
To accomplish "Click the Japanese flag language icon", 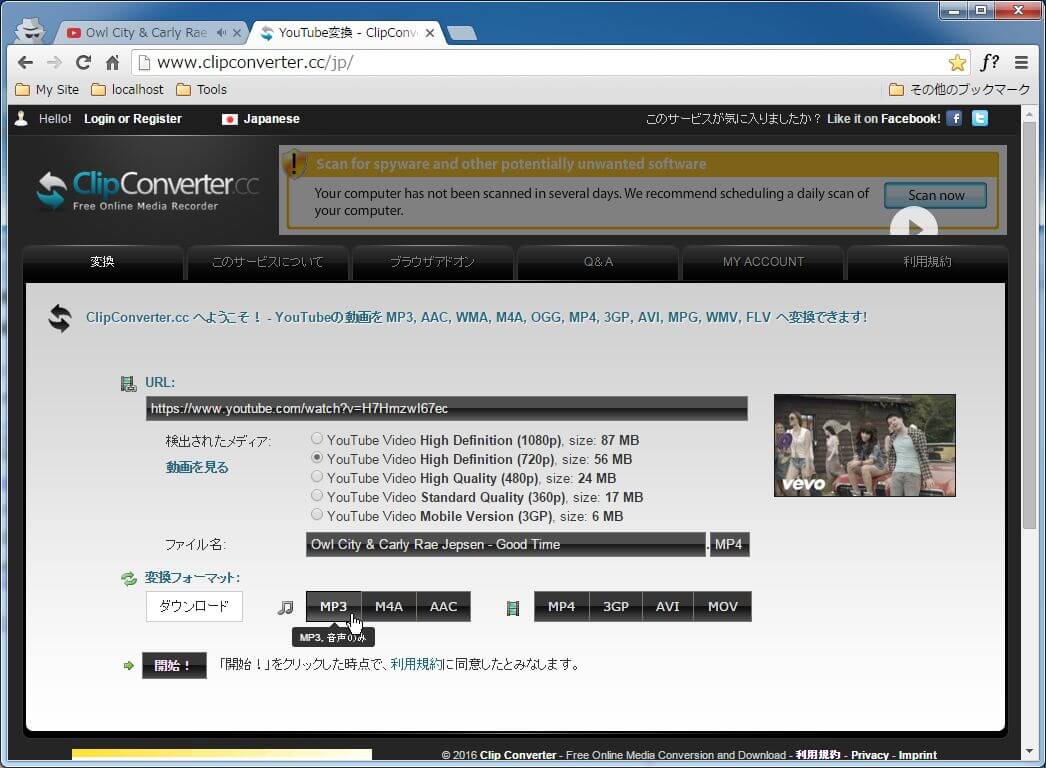I will (230, 119).
